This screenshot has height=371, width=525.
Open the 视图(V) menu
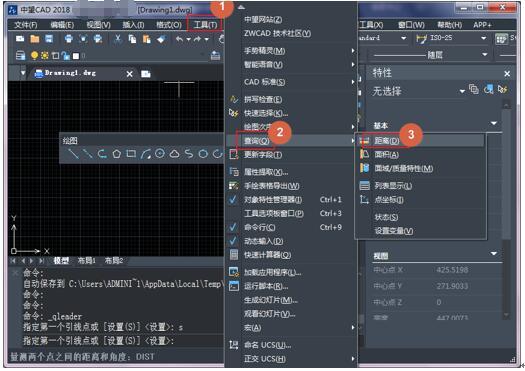coord(98,25)
